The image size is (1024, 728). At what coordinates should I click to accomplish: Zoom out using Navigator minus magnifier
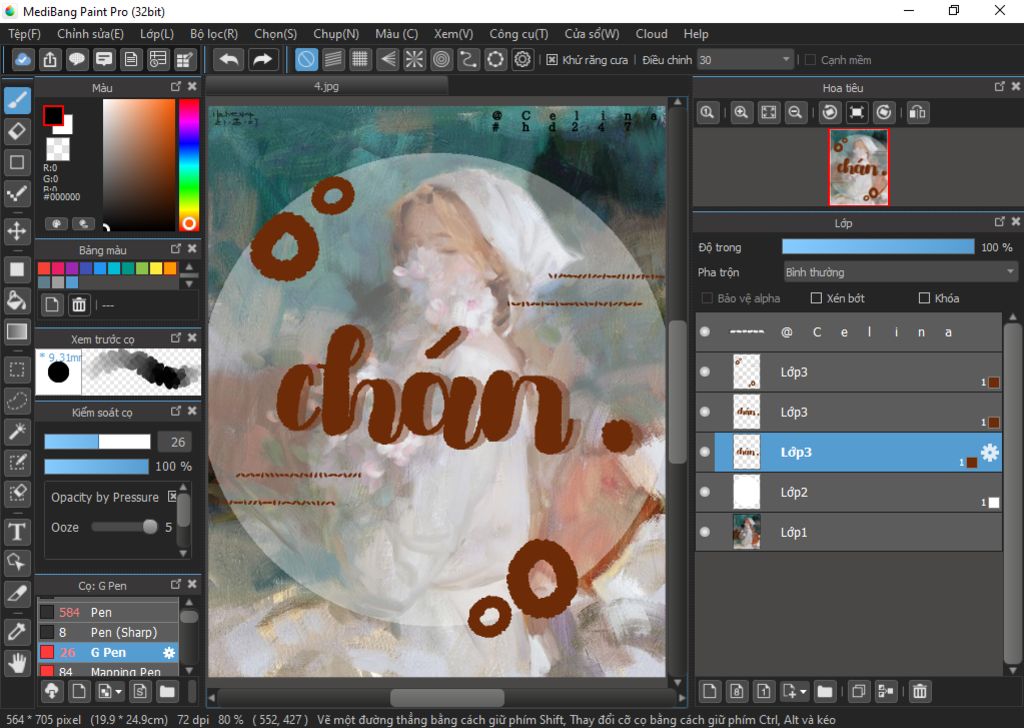[x=795, y=112]
